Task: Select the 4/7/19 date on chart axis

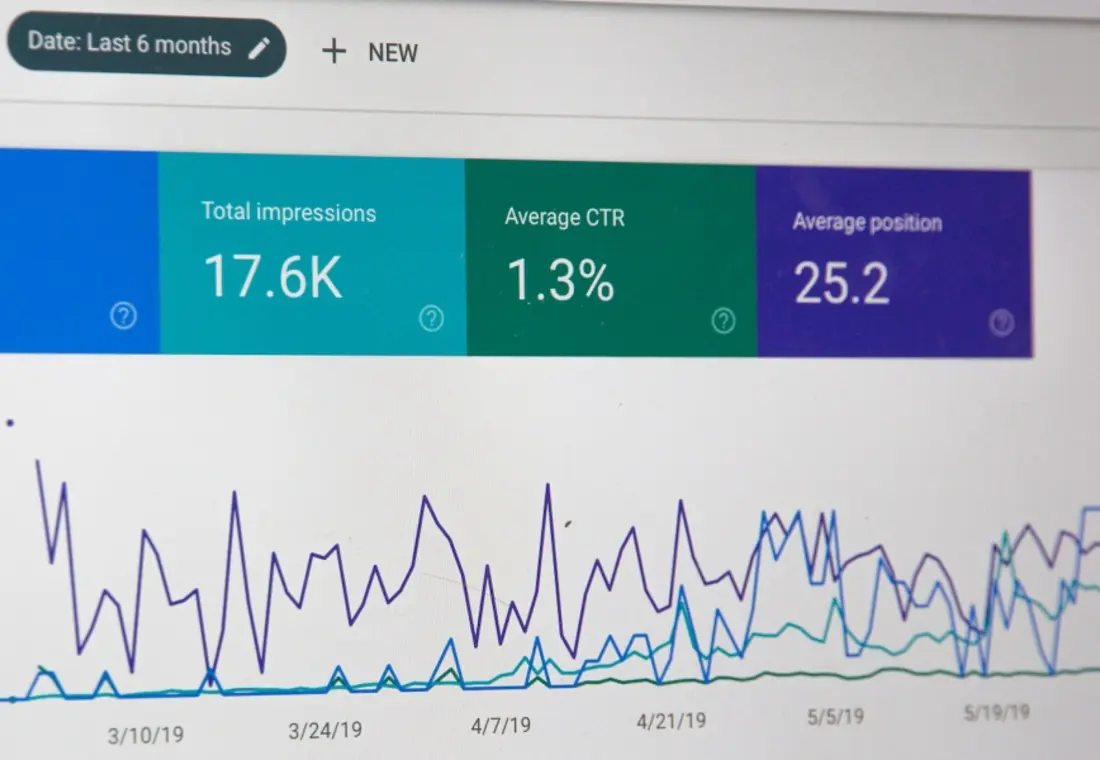Action: click(499, 725)
